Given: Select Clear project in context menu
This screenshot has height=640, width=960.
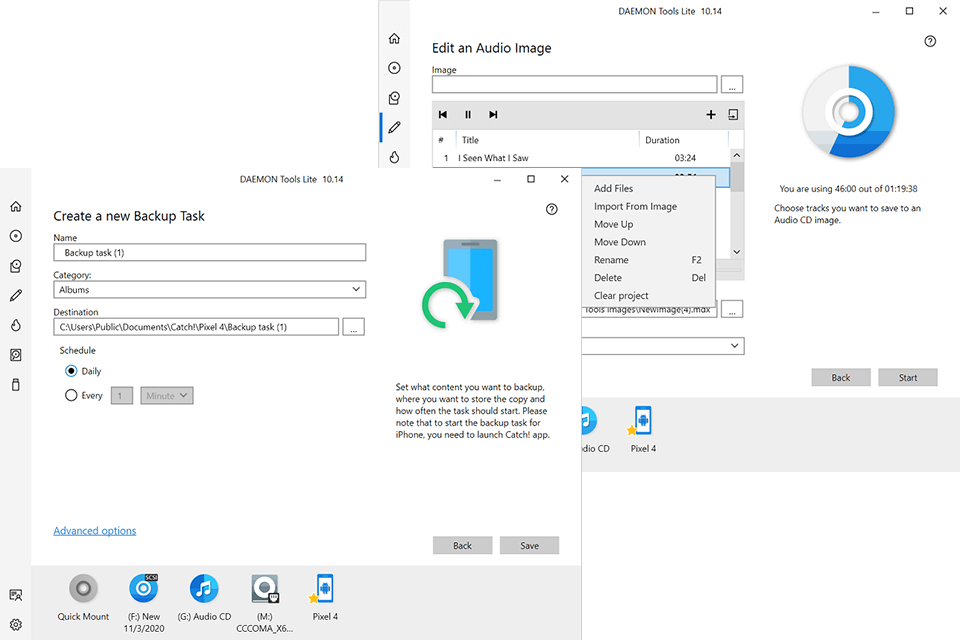Looking at the screenshot, I should [x=648, y=295].
